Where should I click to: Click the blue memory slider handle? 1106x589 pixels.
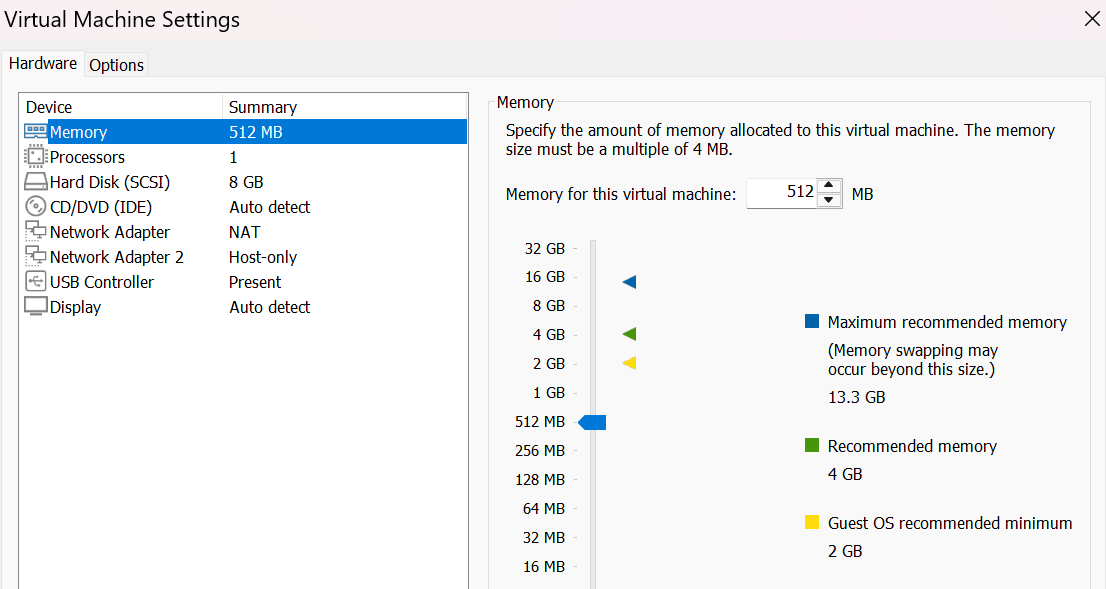[x=593, y=423]
